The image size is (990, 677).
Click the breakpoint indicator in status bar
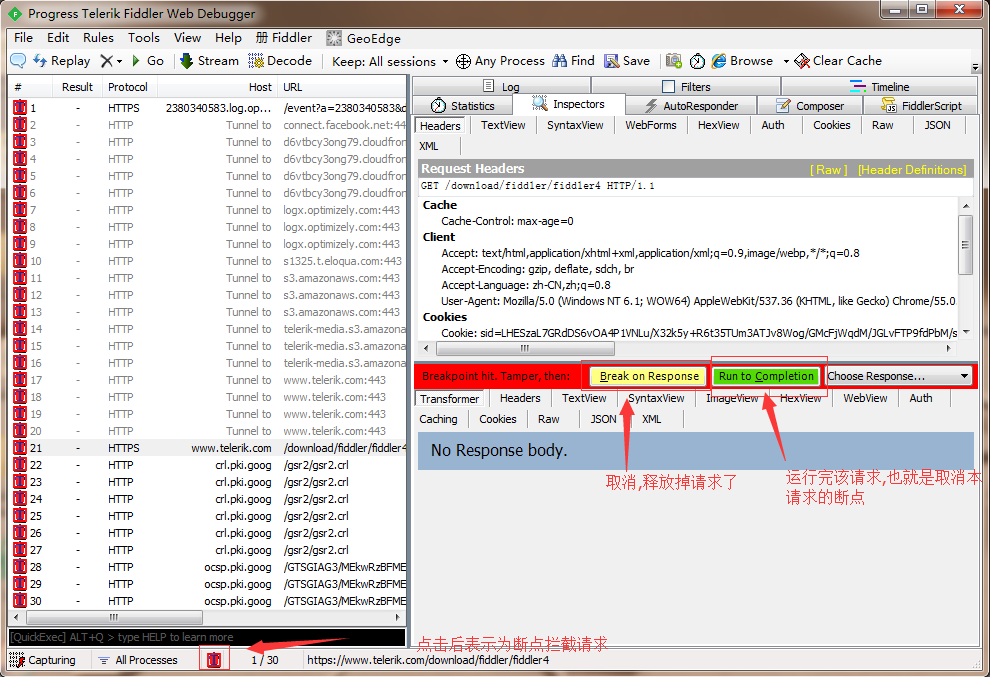click(214, 660)
